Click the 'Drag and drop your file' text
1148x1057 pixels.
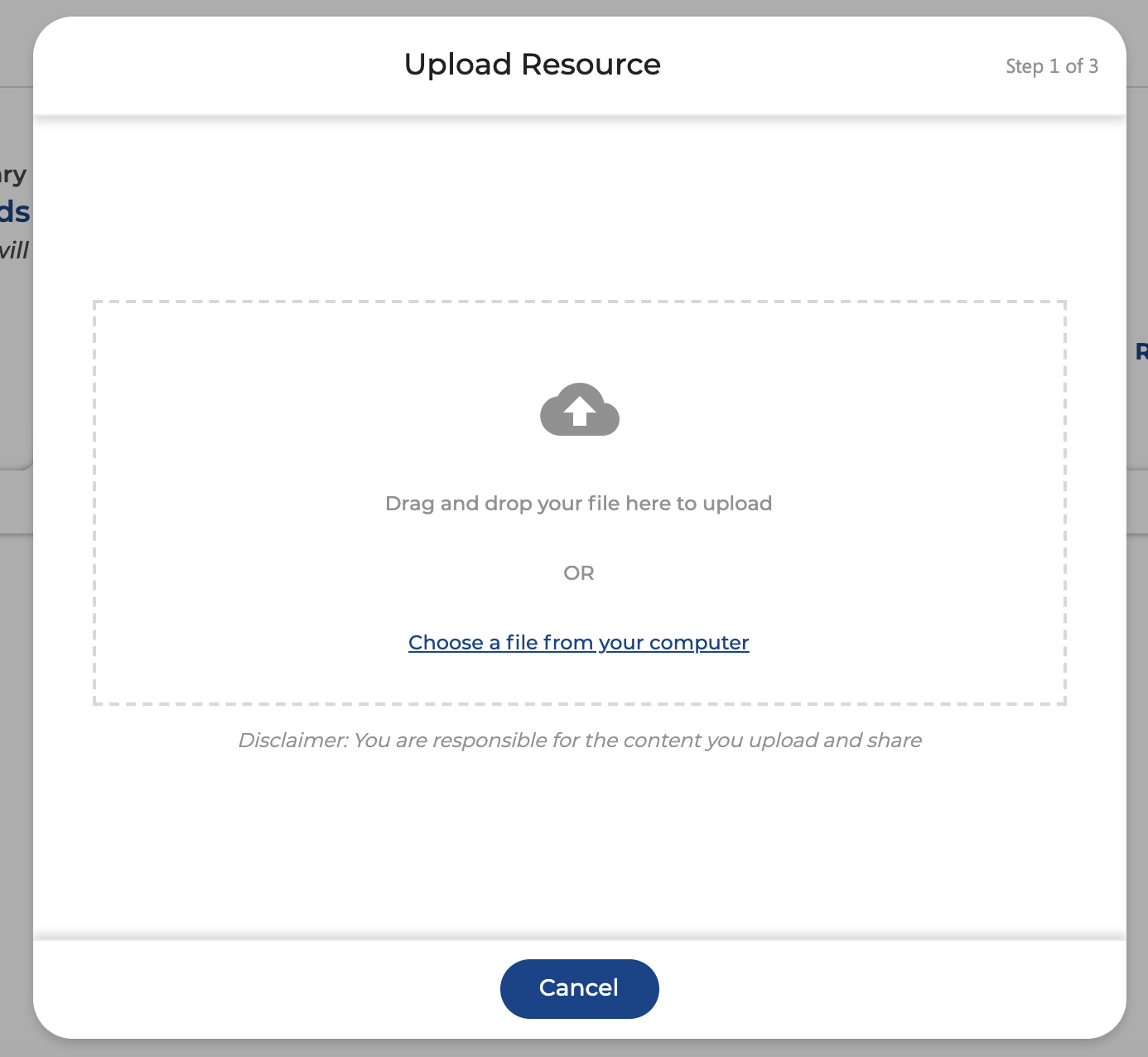pyautogui.click(x=578, y=504)
